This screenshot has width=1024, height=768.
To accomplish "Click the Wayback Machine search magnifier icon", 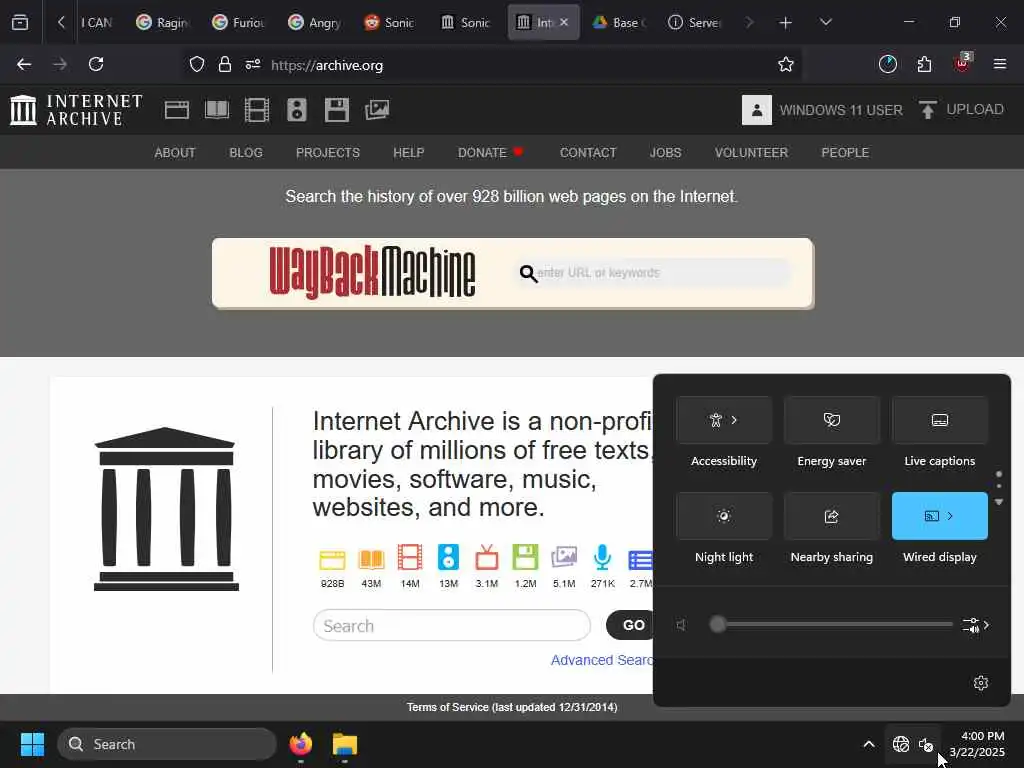I will tap(528, 273).
